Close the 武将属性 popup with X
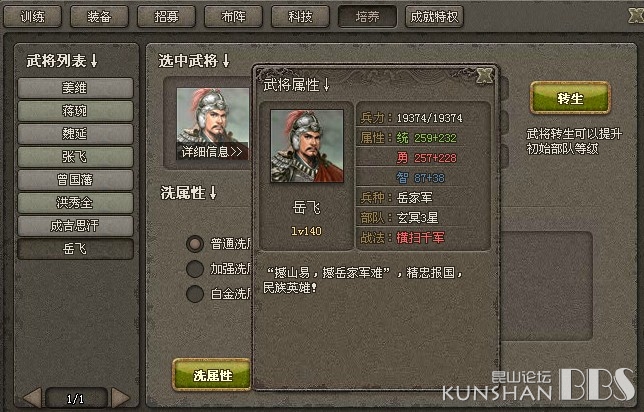Screen dimensions: 644x412 click(485, 76)
